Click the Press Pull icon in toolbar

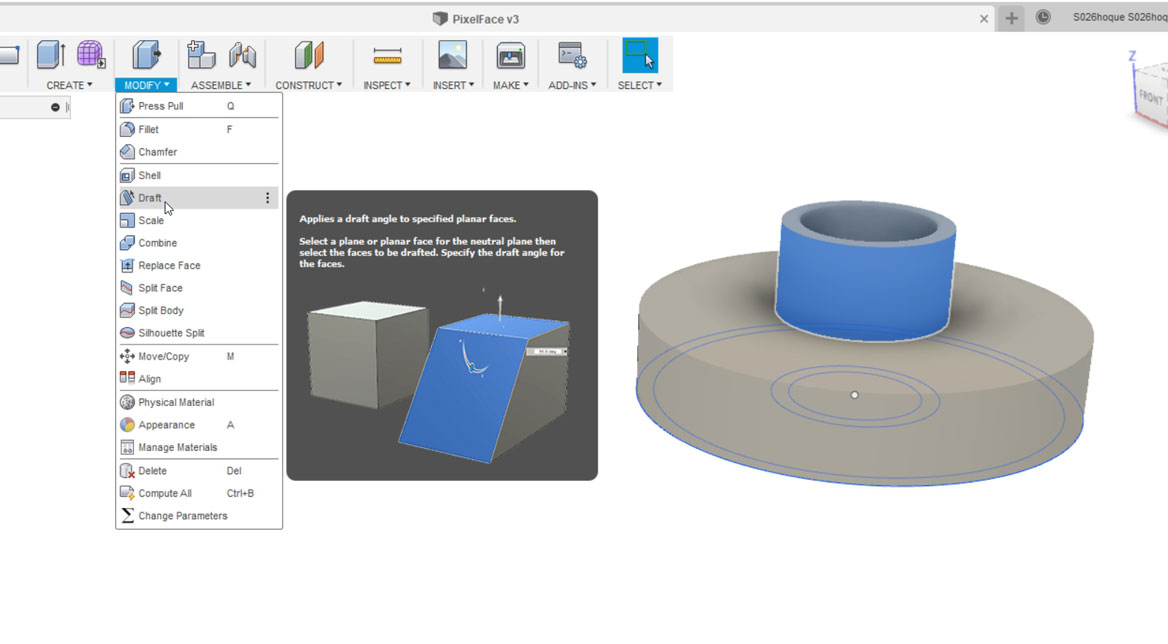[146, 55]
